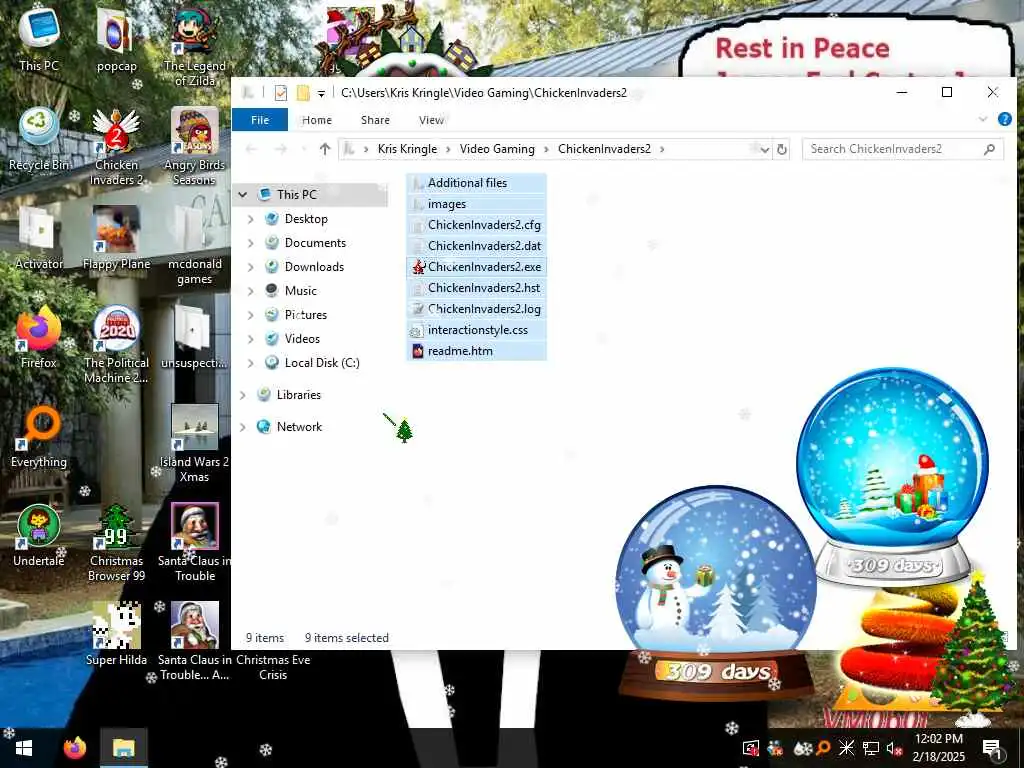The height and width of the screenshot is (768, 1024).
Task: Click Video Gaming in the breadcrumb path
Action: (x=497, y=149)
